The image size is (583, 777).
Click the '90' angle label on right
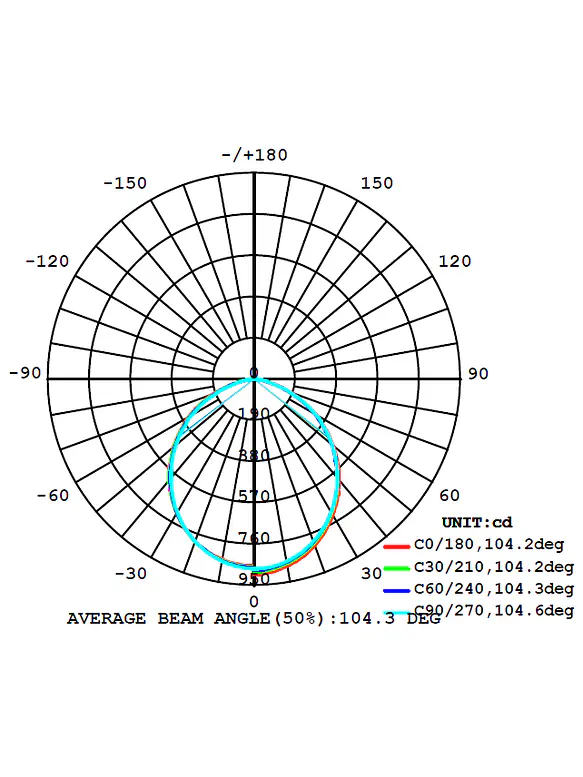coord(478,374)
